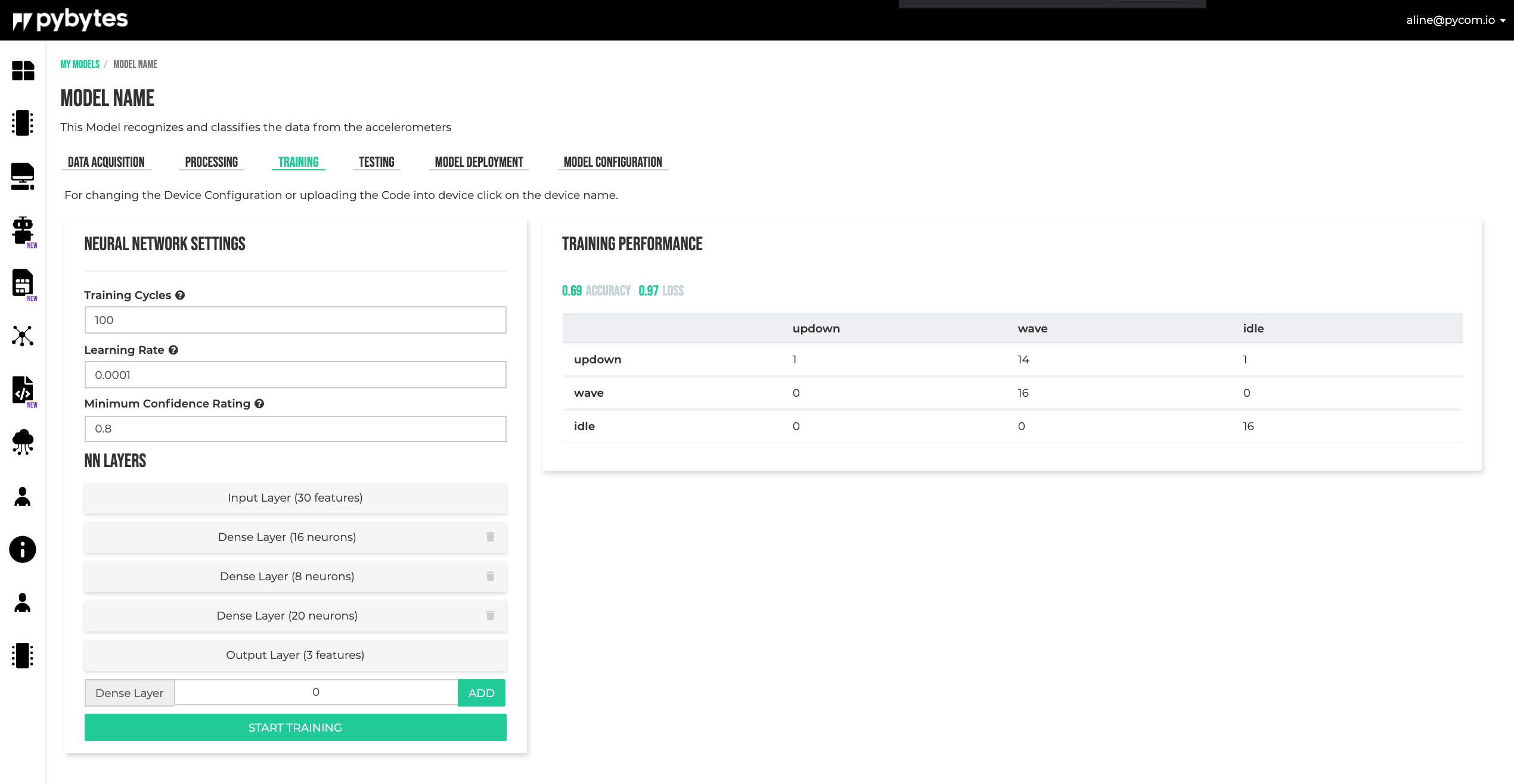Viewport: 1514px width, 784px height.
Task: Switch to the Testing tab
Action: 376,162
